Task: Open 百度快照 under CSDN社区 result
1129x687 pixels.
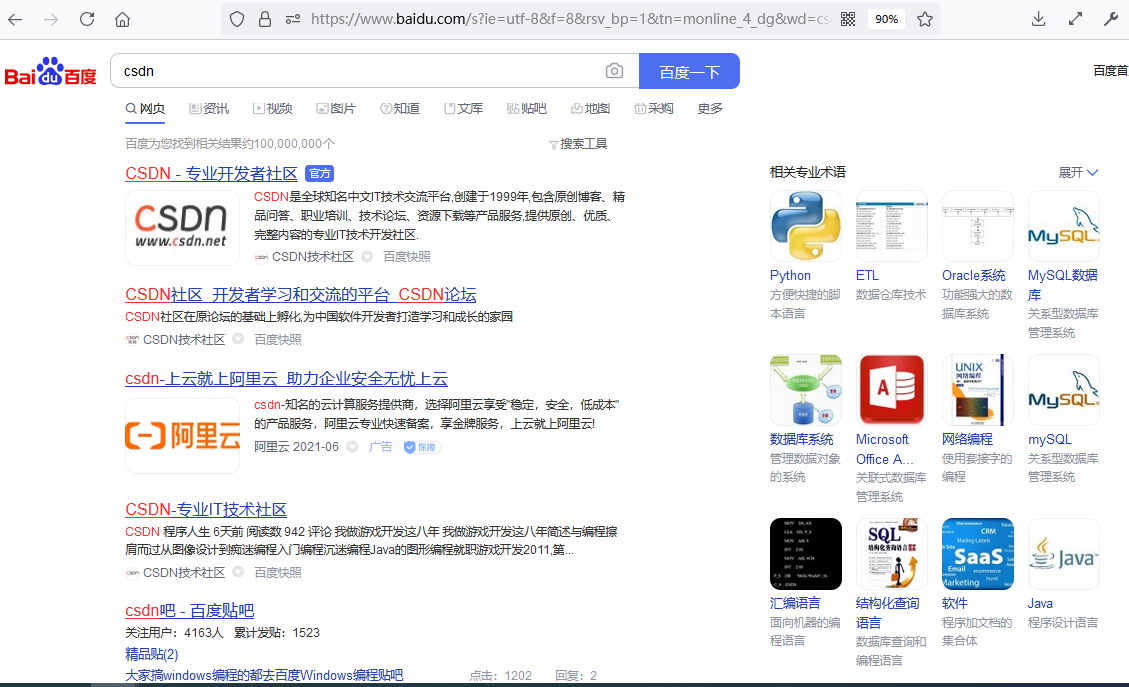Action: (278, 340)
